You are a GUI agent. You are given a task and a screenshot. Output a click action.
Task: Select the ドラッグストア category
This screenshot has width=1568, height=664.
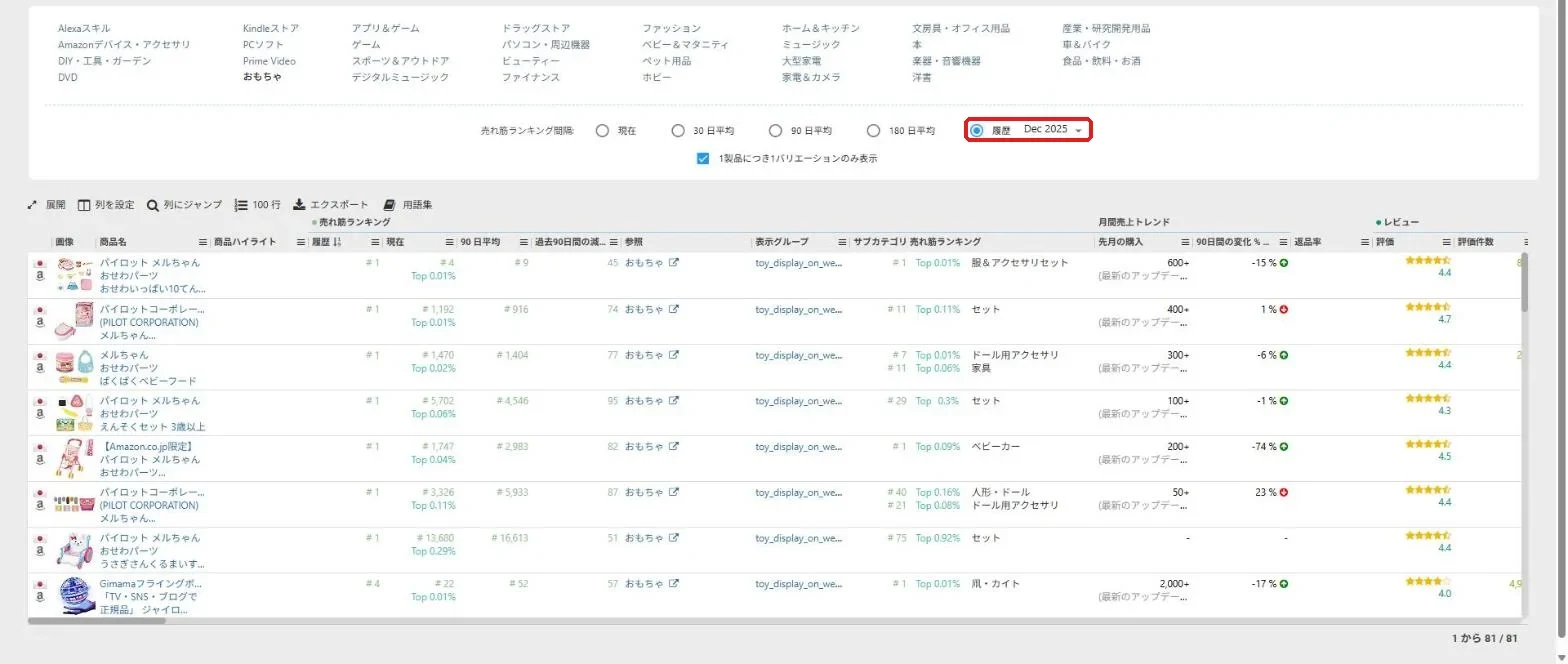[535, 28]
